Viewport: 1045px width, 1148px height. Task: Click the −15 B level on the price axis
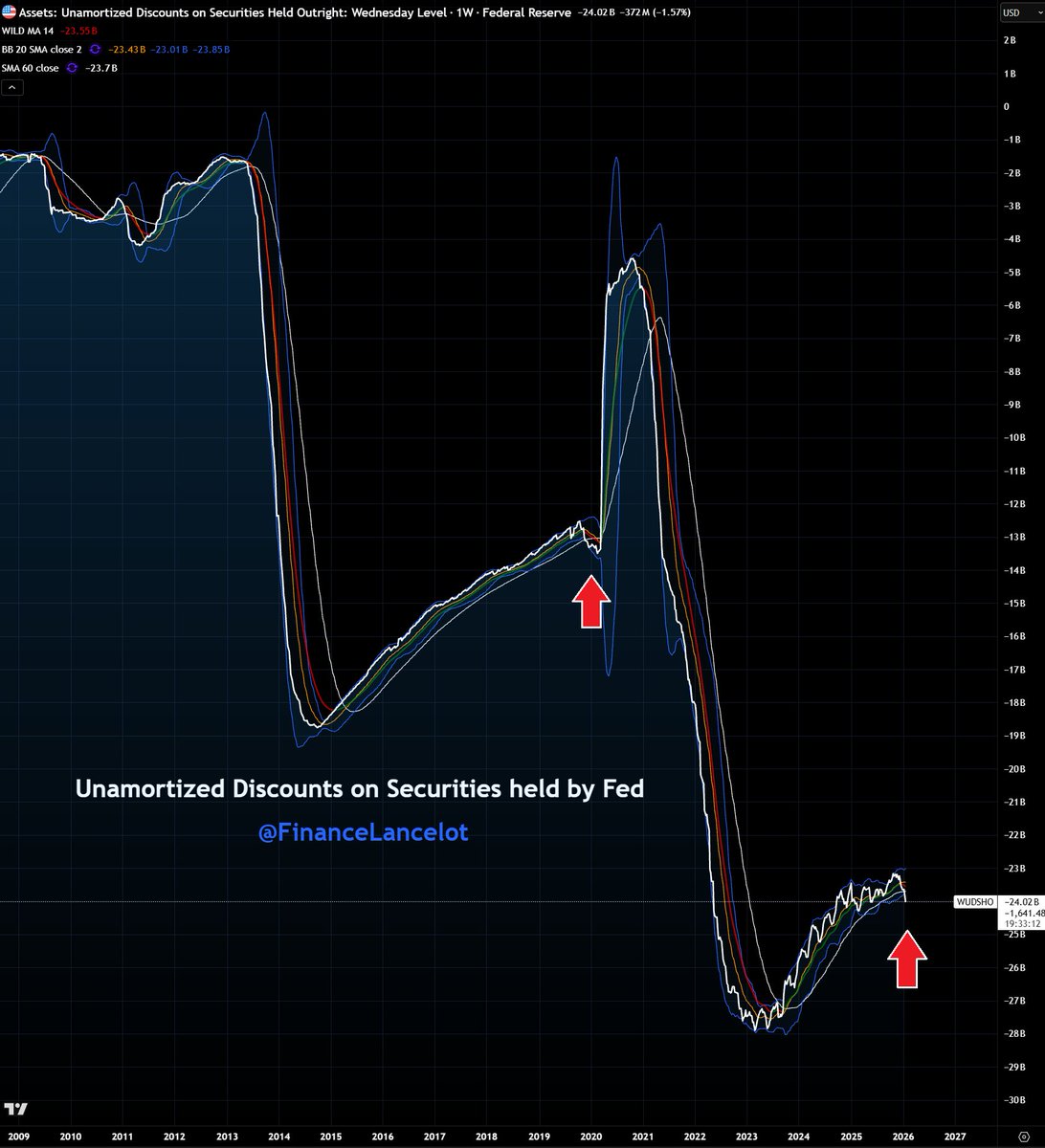pyautogui.click(x=1014, y=604)
